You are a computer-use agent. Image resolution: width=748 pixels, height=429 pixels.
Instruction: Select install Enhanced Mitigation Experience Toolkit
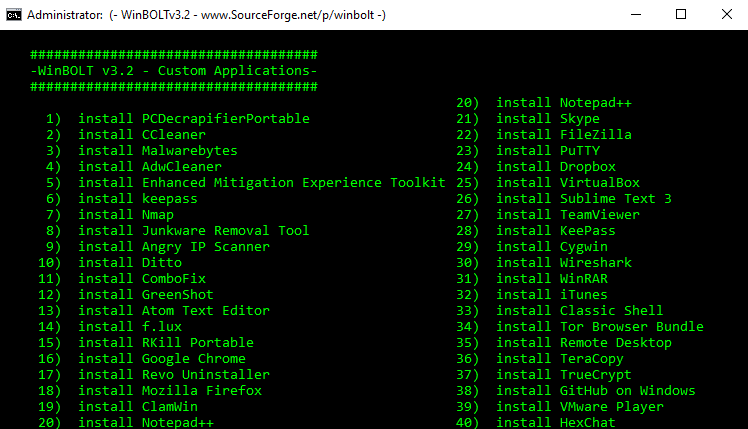point(261,183)
